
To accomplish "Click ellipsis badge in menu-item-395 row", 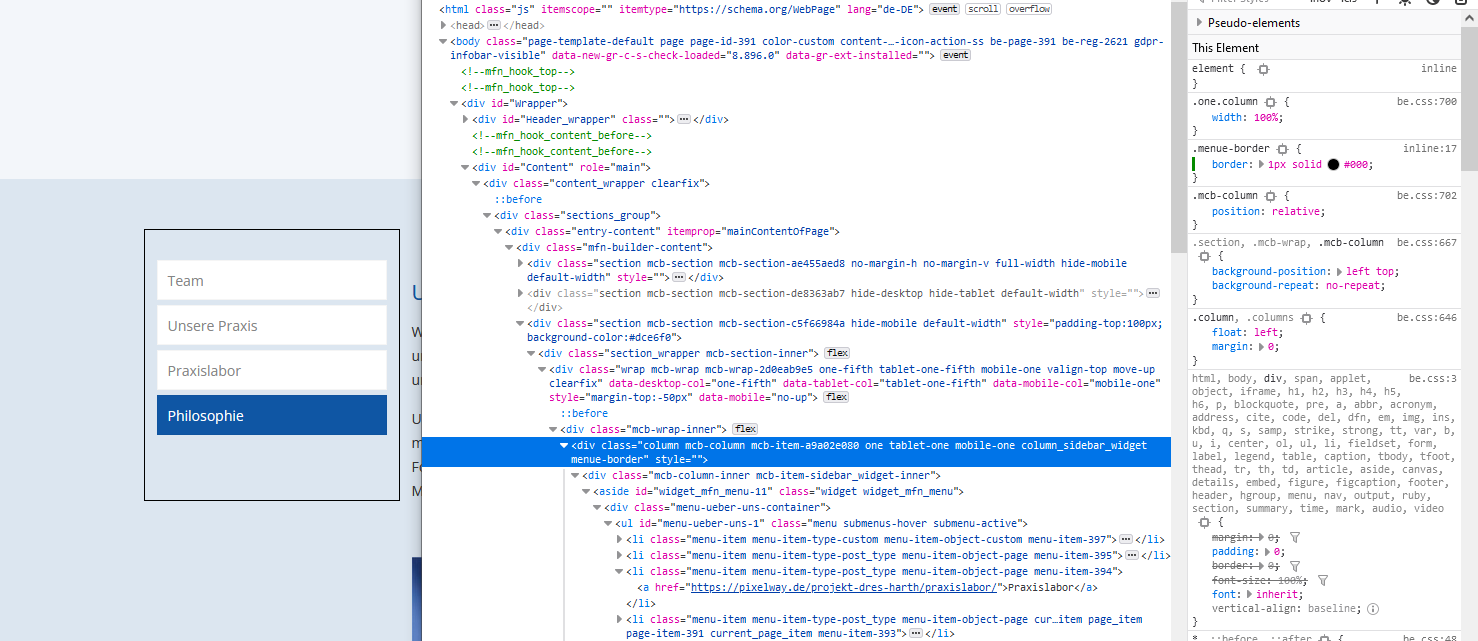I will (1132, 555).
